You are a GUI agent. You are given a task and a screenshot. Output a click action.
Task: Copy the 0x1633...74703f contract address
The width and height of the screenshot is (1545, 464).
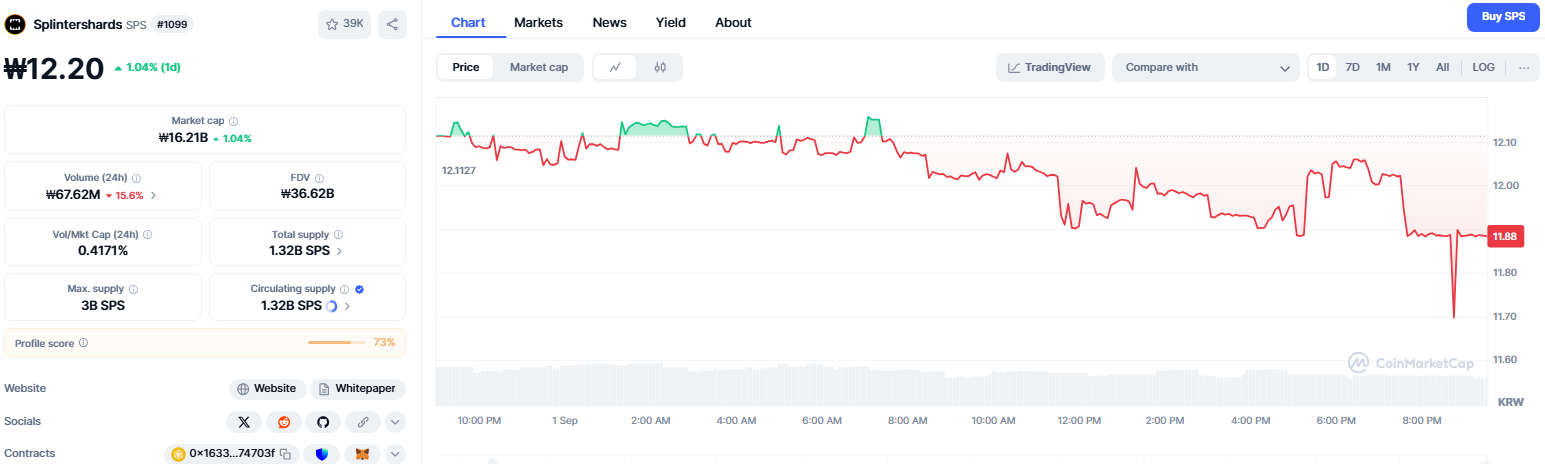285,454
